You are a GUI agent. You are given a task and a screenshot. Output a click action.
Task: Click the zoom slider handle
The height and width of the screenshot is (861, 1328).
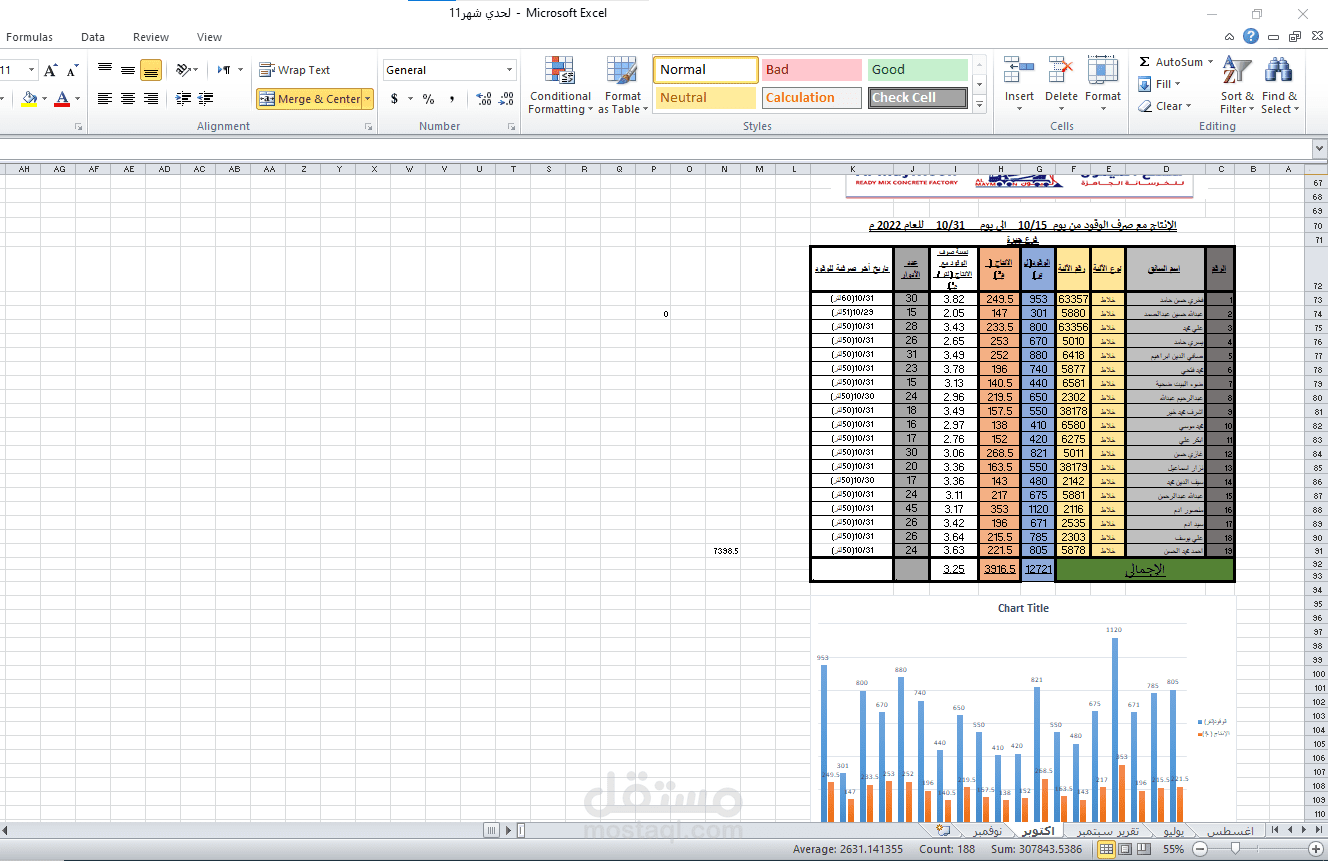[x=1236, y=849]
